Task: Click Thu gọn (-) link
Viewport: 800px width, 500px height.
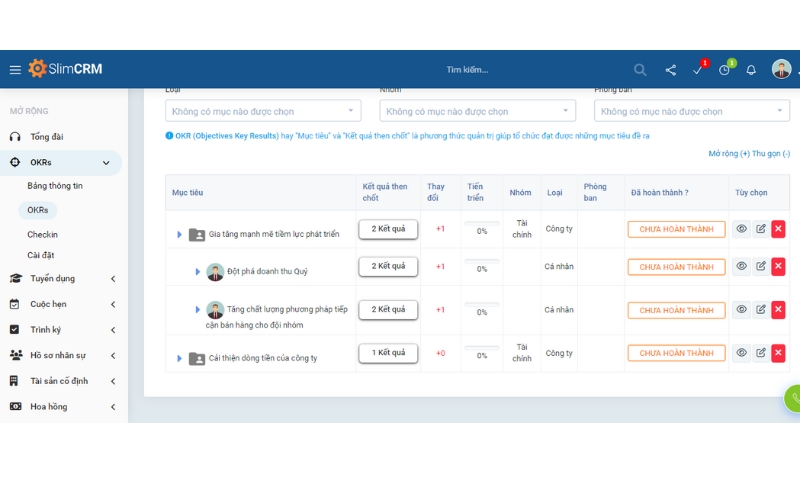Action: coord(771,154)
